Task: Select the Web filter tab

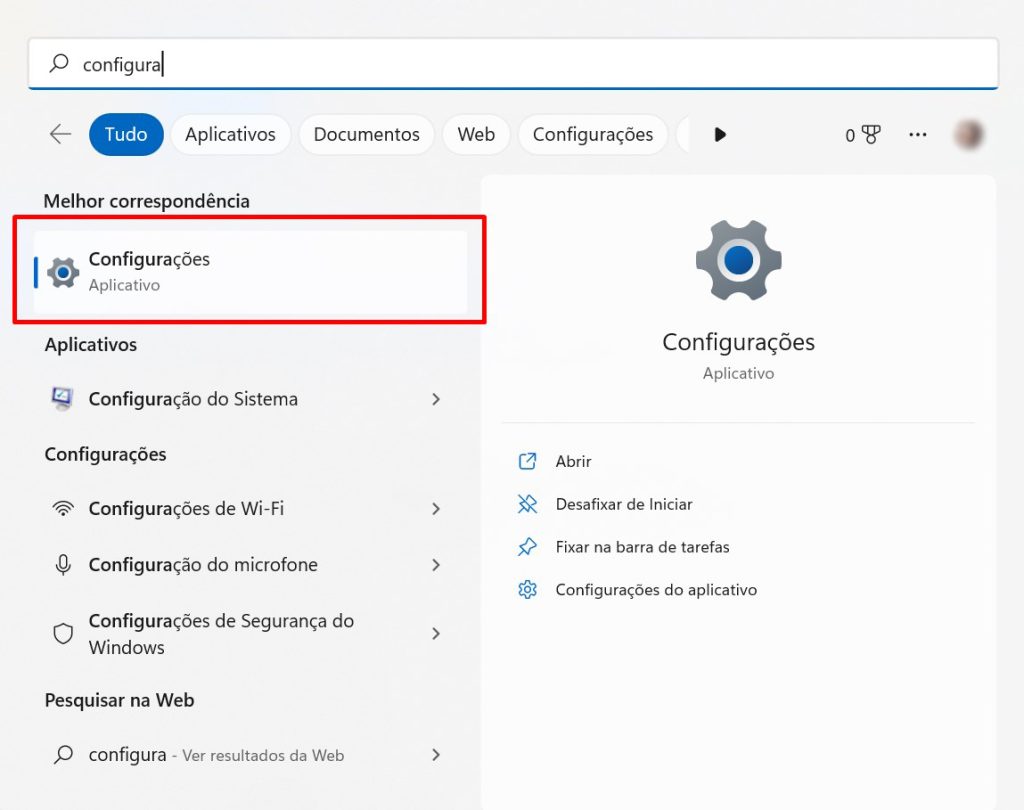Action: pyautogui.click(x=476, y=134)
